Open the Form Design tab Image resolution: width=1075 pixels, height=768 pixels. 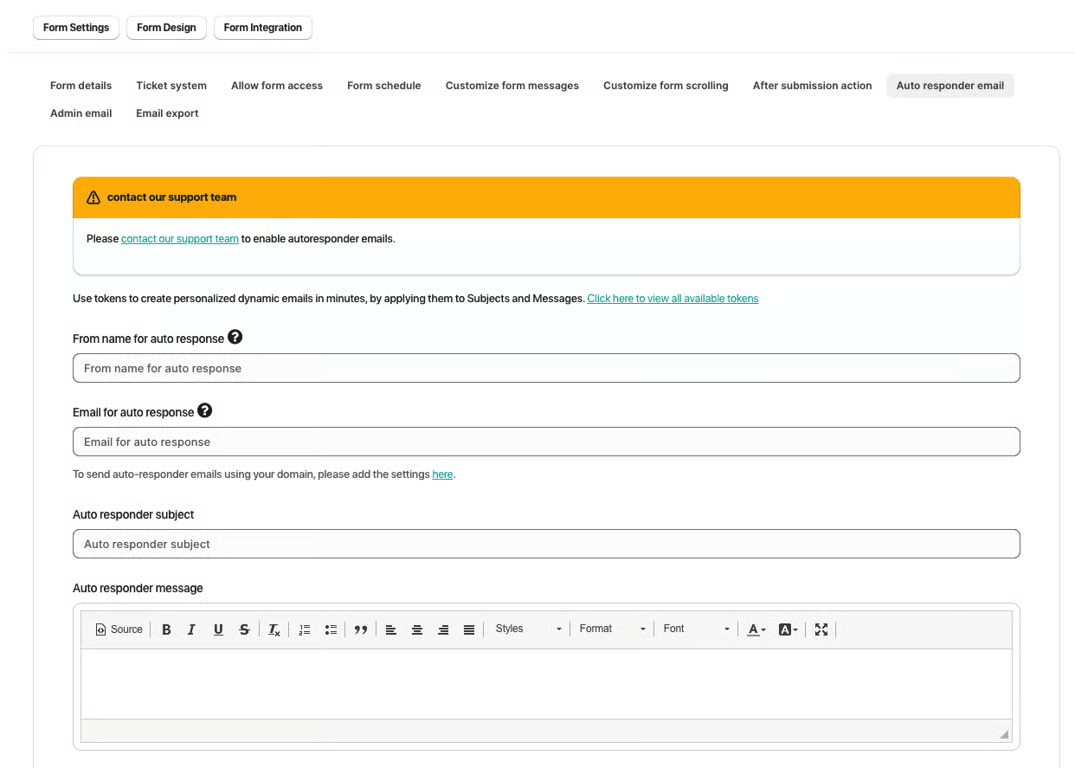pyautogui.click(x=167, y=27)
